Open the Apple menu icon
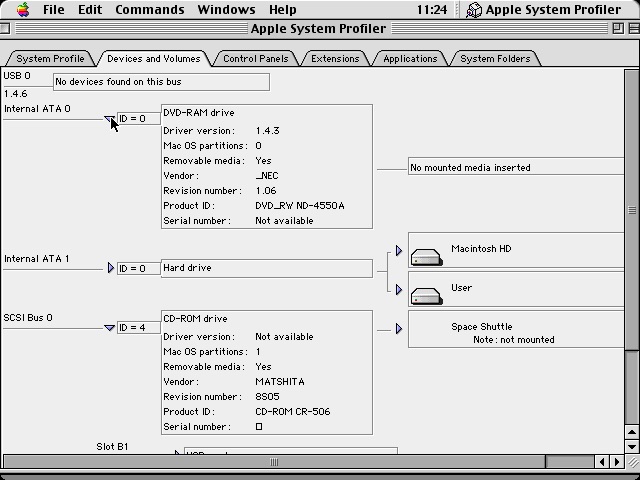The height and width of the screenshot is (480, 640). coord(22,10)
